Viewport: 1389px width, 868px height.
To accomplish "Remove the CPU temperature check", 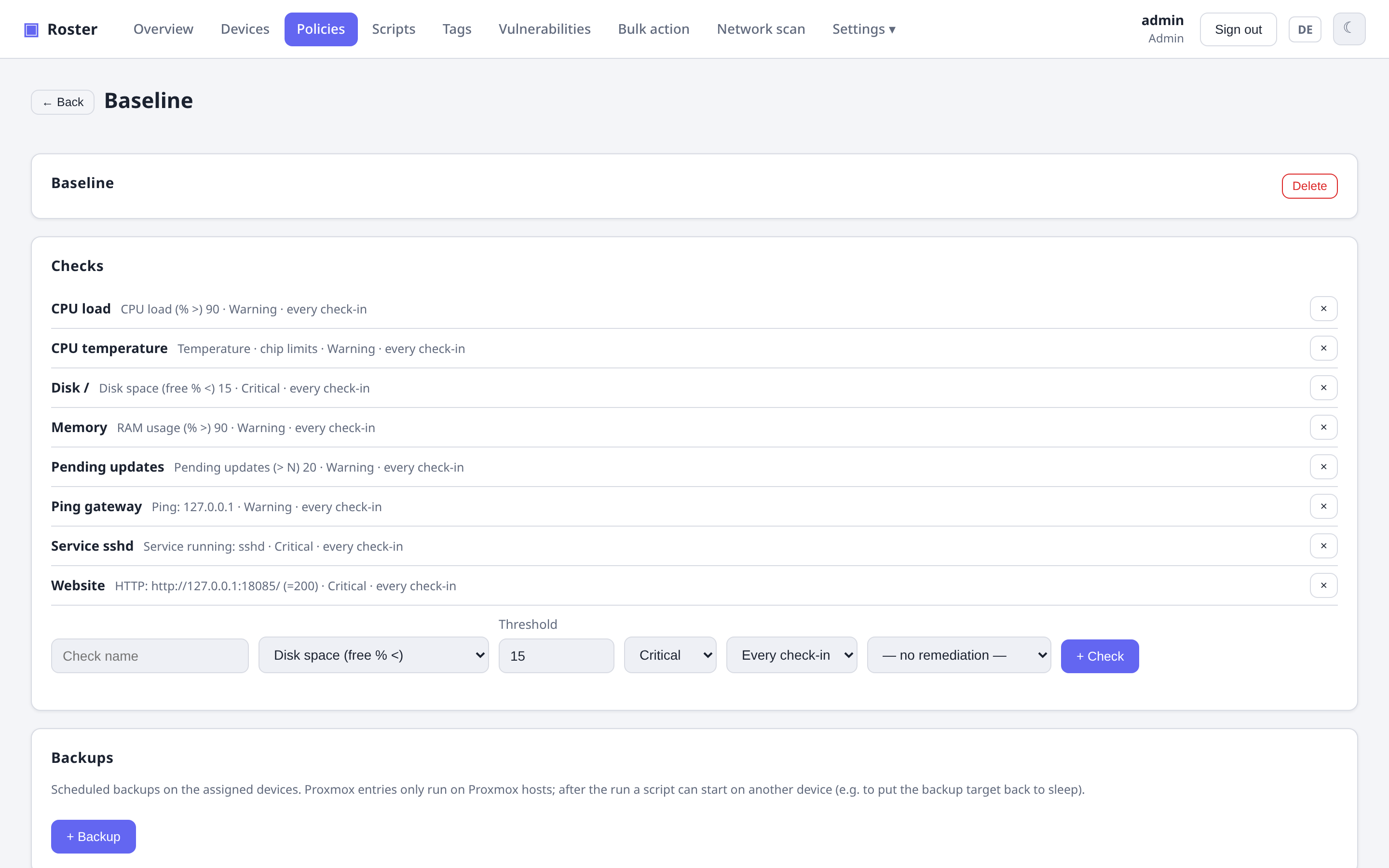I will point(1323,349).
